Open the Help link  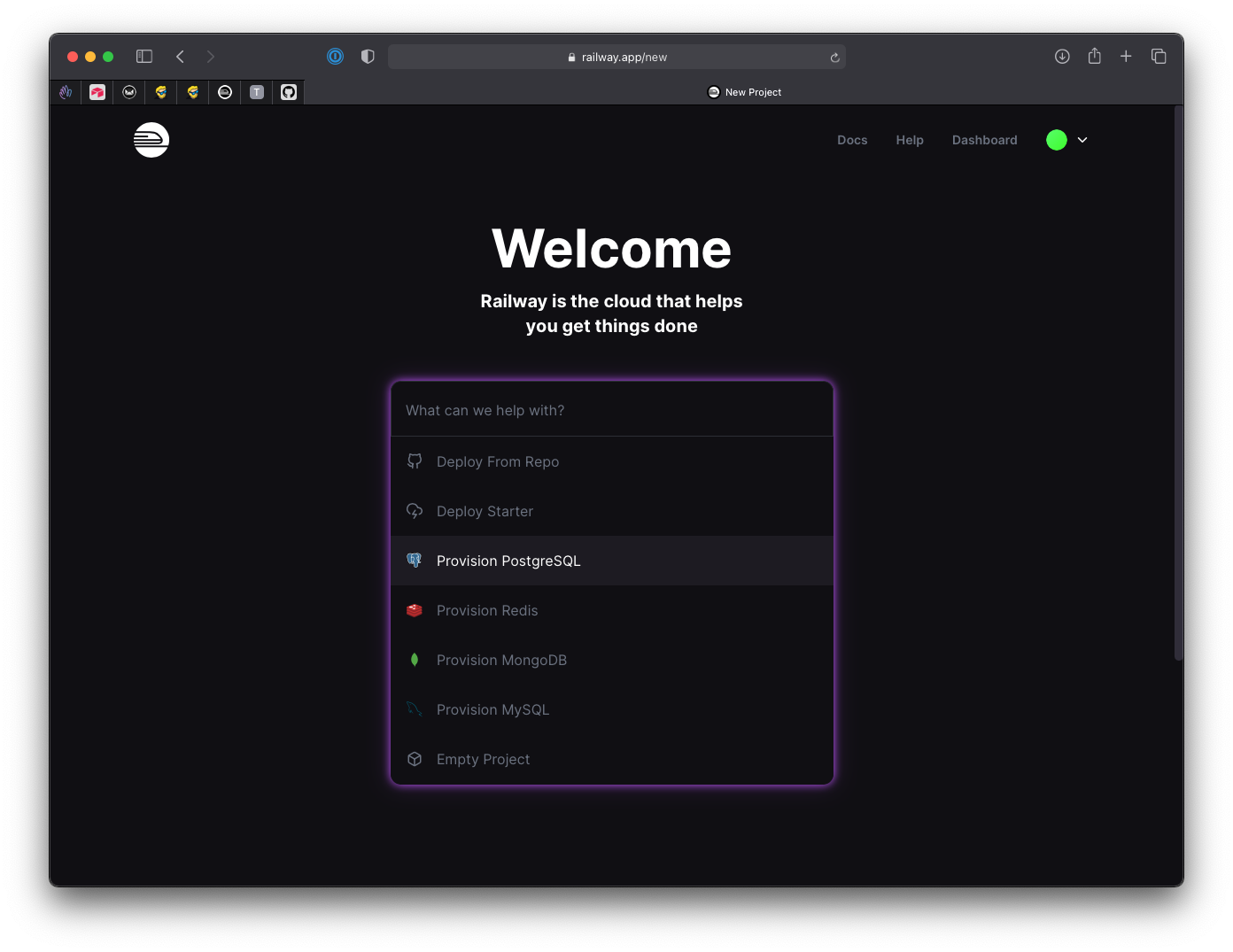click(x=910, y=140)
